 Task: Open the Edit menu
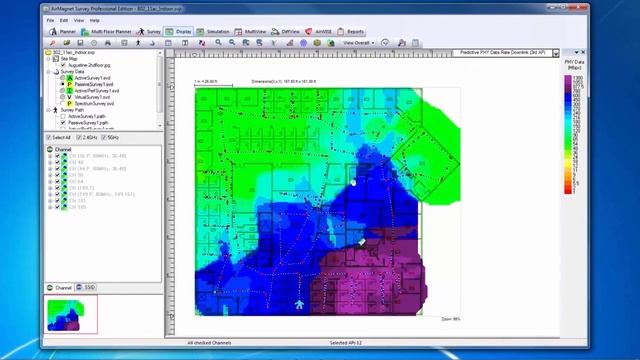click(x=64, y=20)
